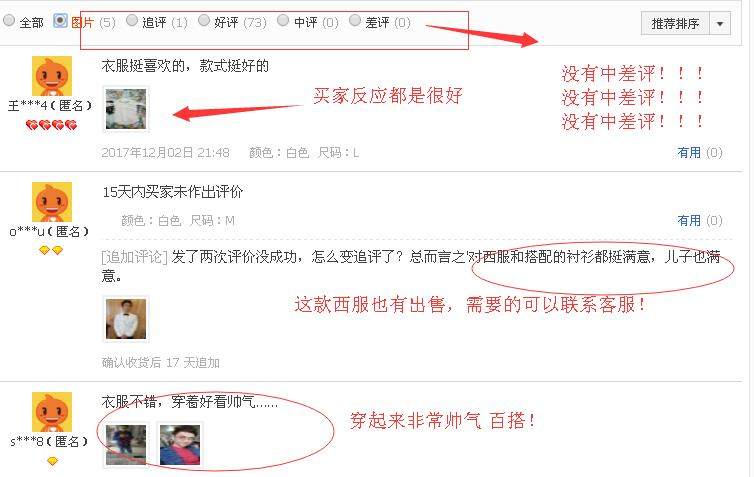Screen dimensions: 754x477
Task: Select the 全部 reviews radio button
Action: [9, 21]
